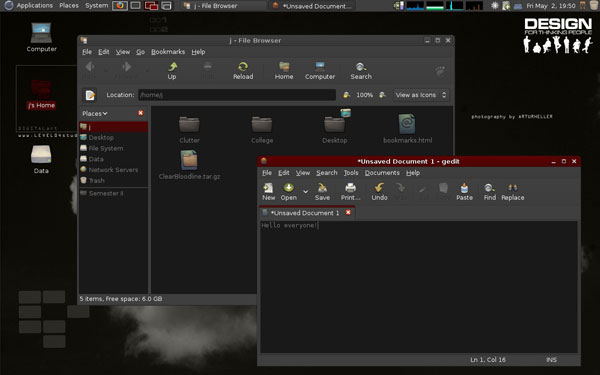600x375 pixels.
Task: Reload the current folder view
Action: click(x=243, y=71)
